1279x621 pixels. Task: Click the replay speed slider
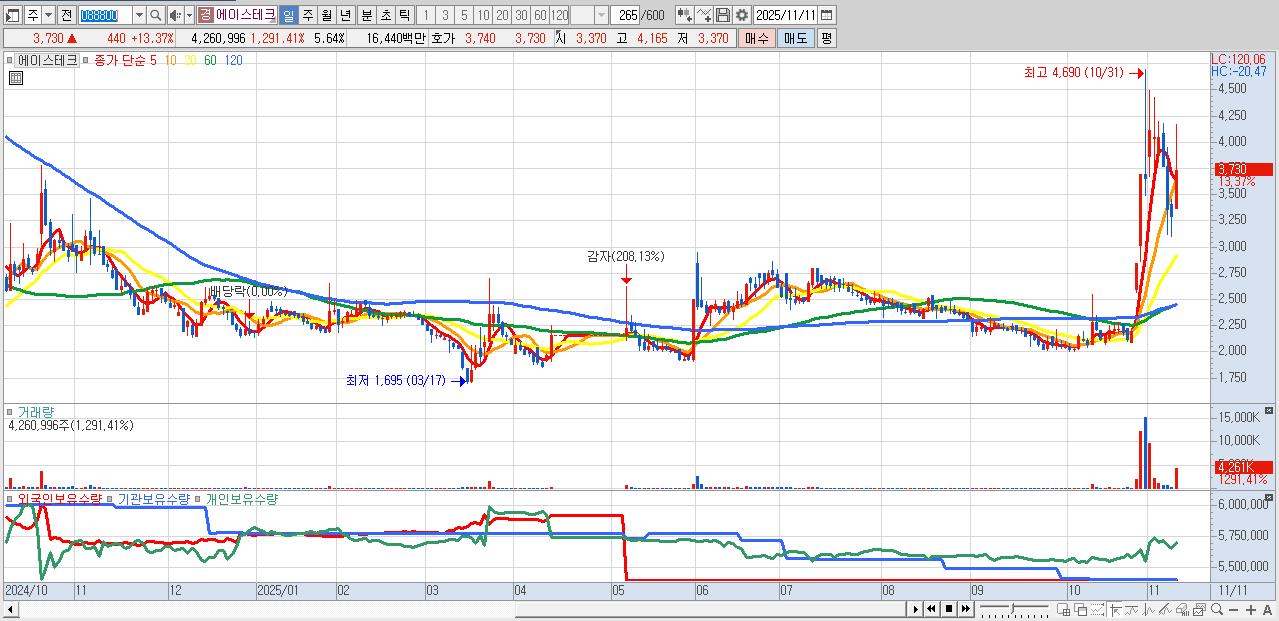[1014, 609]
